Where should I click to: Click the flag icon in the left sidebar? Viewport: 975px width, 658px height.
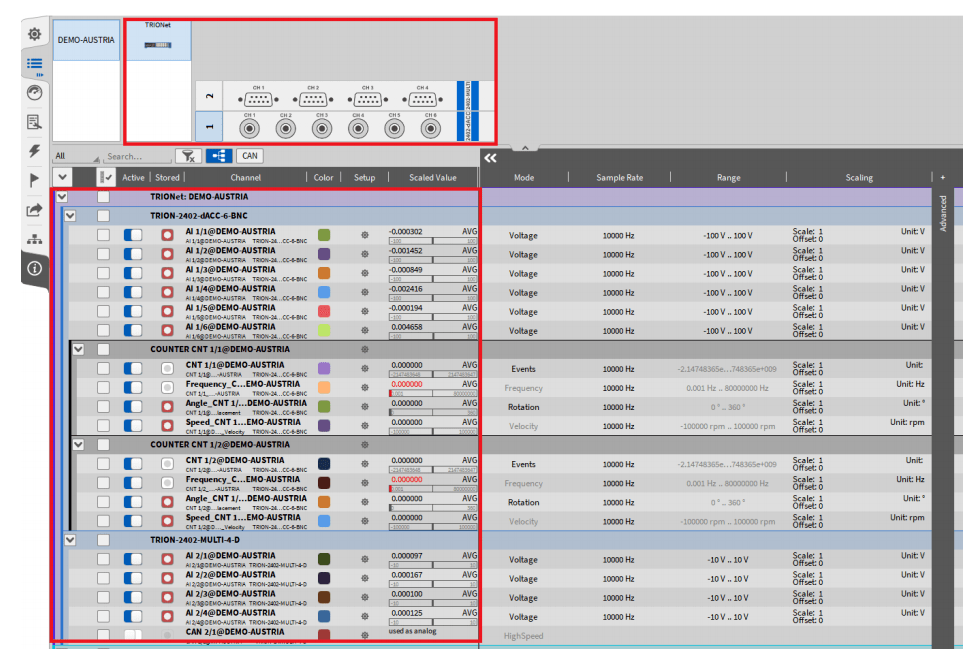[34, 180]
